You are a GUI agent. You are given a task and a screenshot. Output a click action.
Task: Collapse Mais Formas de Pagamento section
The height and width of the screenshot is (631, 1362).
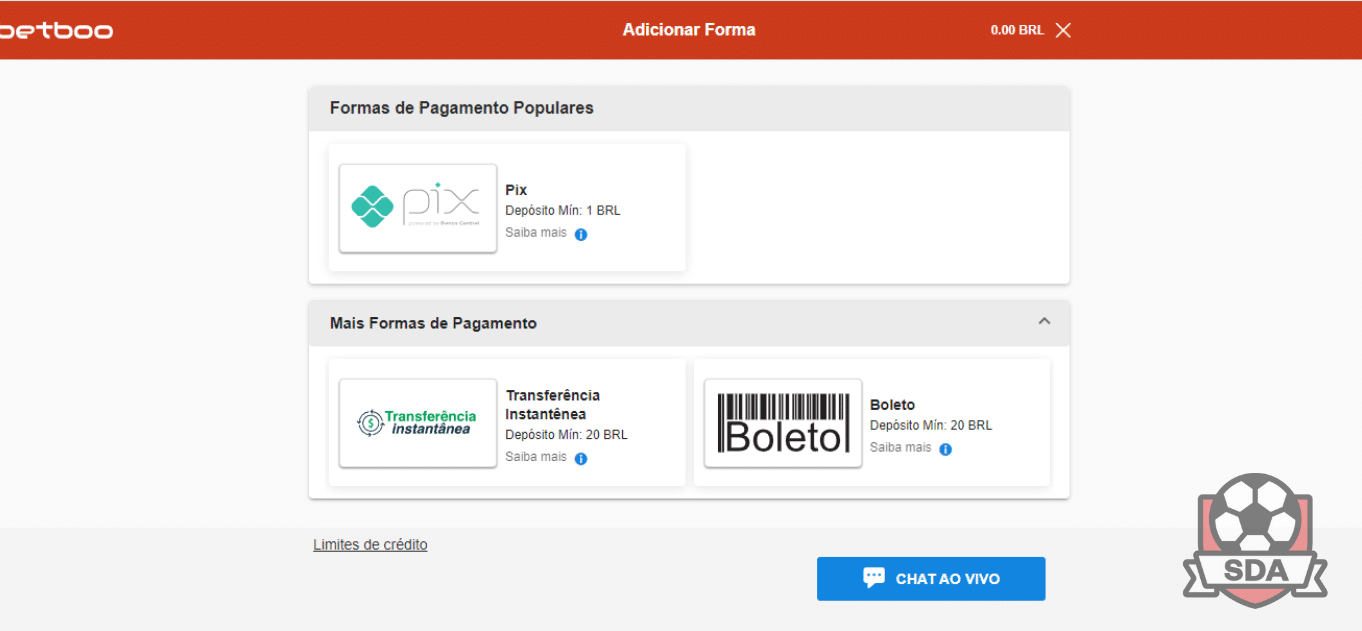click(1044, 322)
